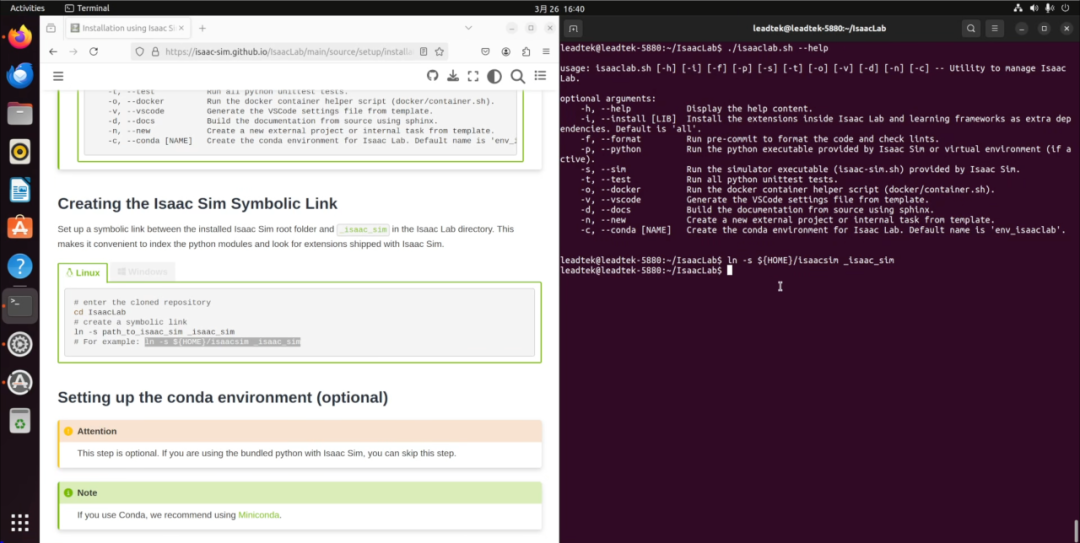Show Applications grid
This screenshot has height=543, width=1080.
pos(20,522)
